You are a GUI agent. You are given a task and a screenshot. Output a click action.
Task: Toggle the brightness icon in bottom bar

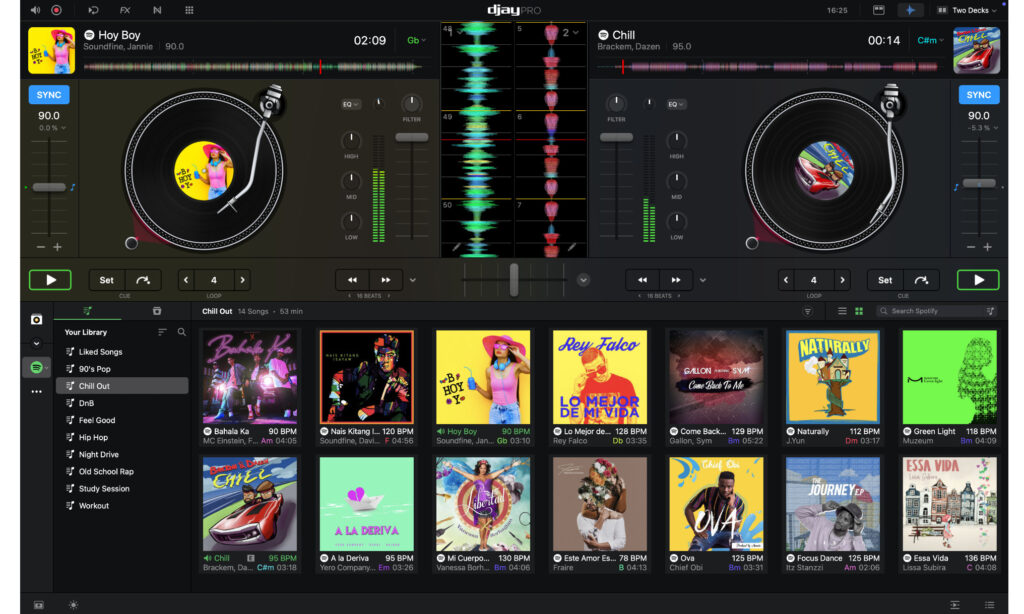click(x=73, y=605)
